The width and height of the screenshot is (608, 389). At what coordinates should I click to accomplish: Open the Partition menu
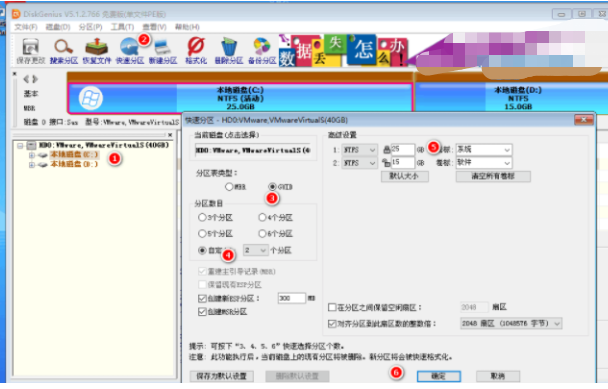tap(90, 27)
